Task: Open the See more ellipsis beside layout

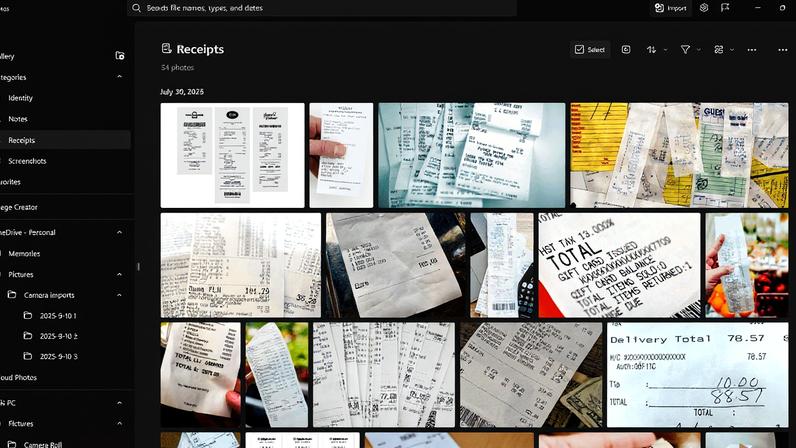Action: (752, 50)
